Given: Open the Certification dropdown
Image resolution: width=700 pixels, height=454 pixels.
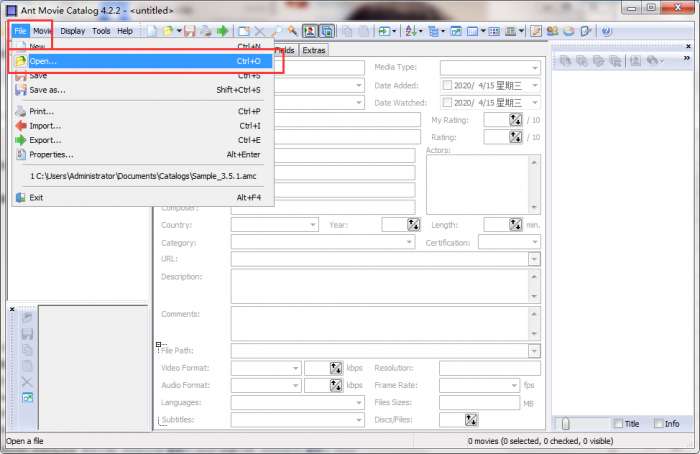Looking at the screenshot, I should coord(534,242).
